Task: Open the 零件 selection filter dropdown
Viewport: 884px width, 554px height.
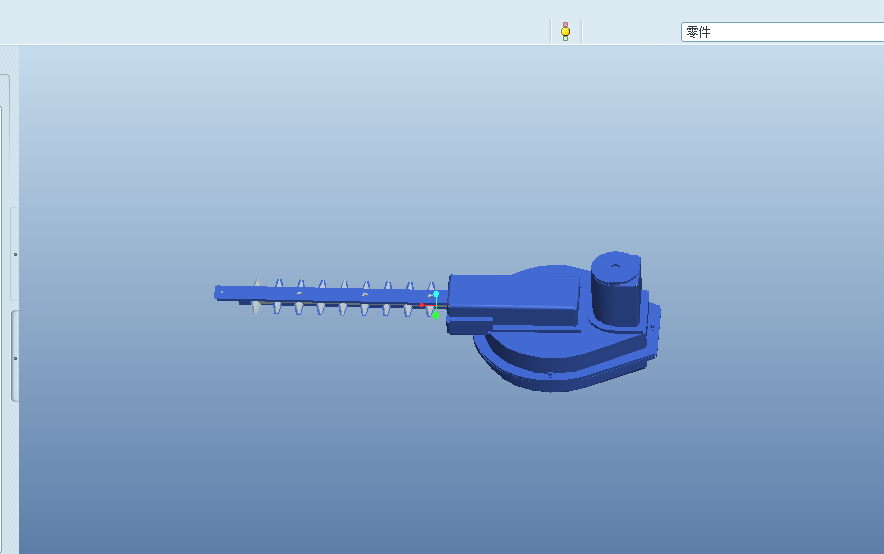Action: point(783,32)
